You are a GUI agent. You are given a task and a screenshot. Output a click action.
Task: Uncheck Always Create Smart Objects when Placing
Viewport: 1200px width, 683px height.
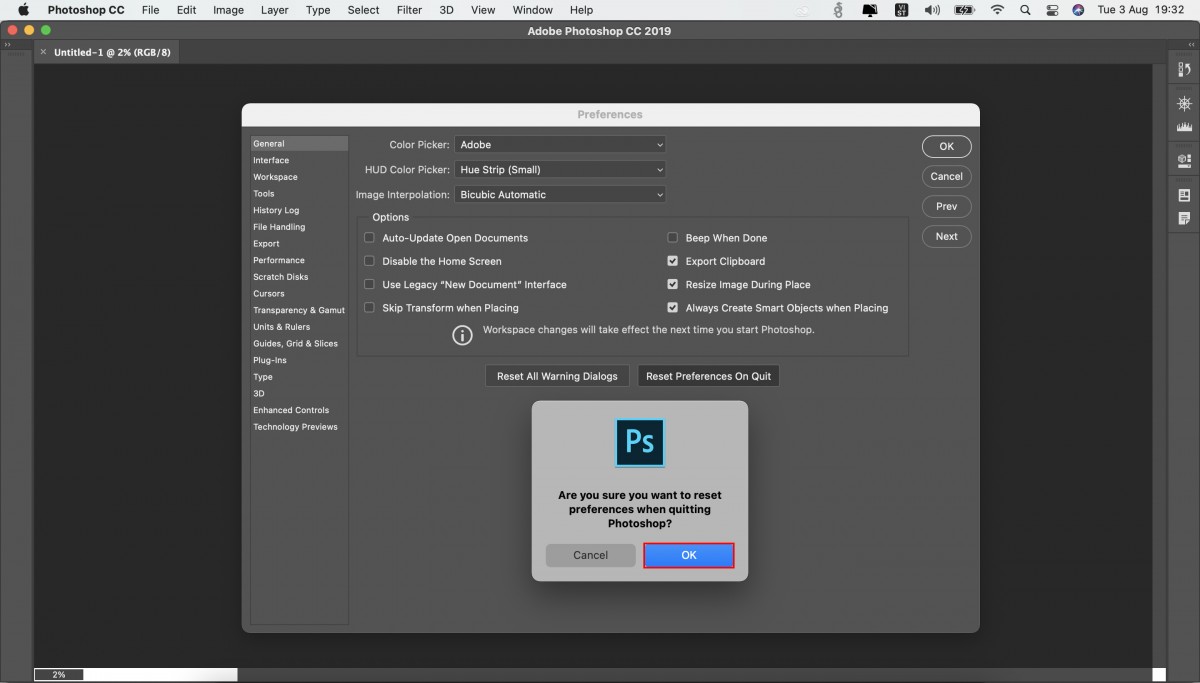[673, 308]
